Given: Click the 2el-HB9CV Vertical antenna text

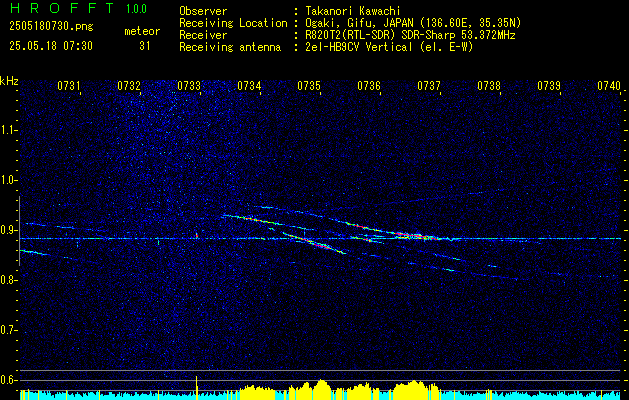Looking at the screenshot, I should 389,47.
